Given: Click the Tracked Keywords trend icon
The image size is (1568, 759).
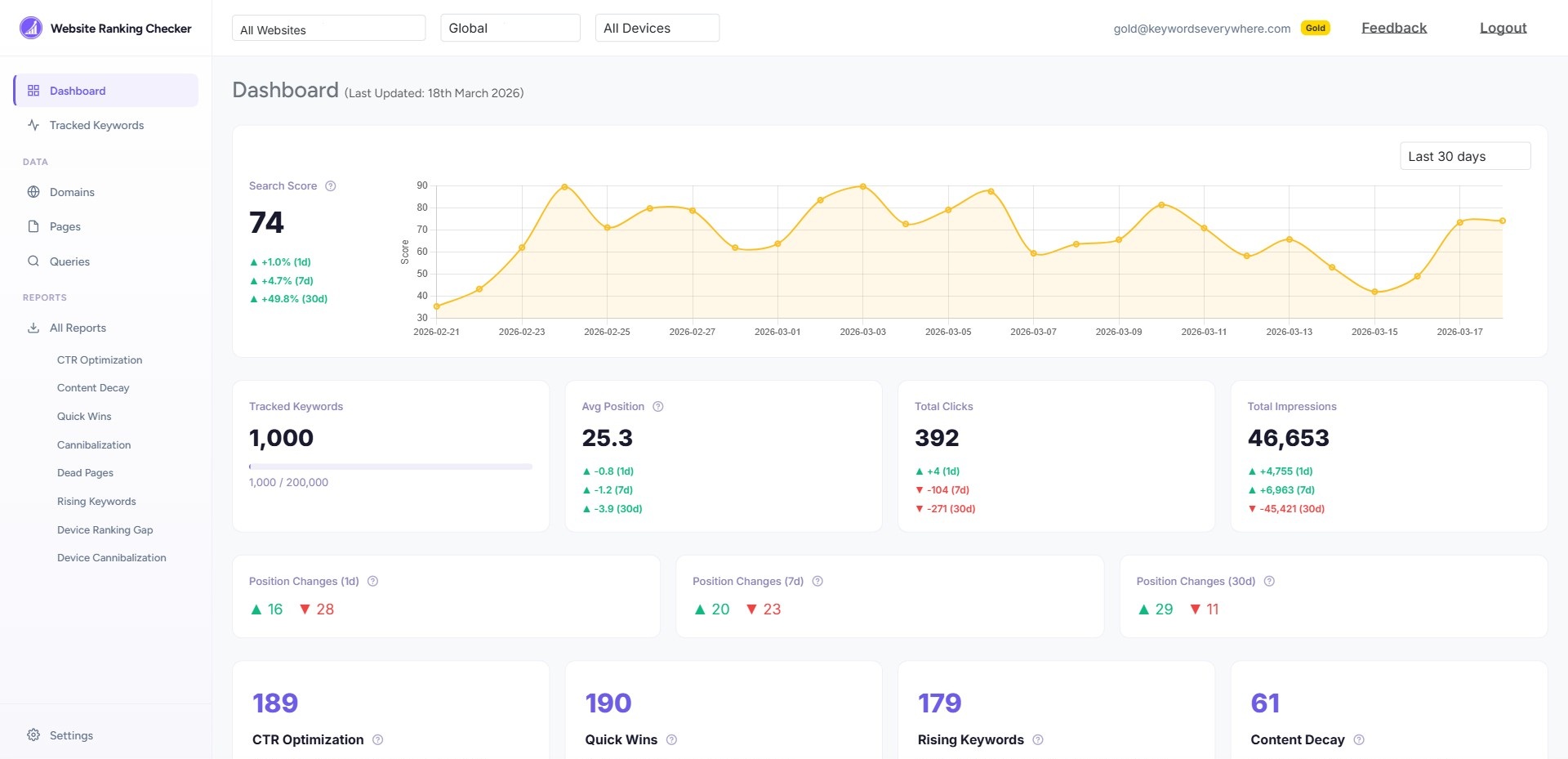Looking at the screenshot, I should tap(33, 125).
